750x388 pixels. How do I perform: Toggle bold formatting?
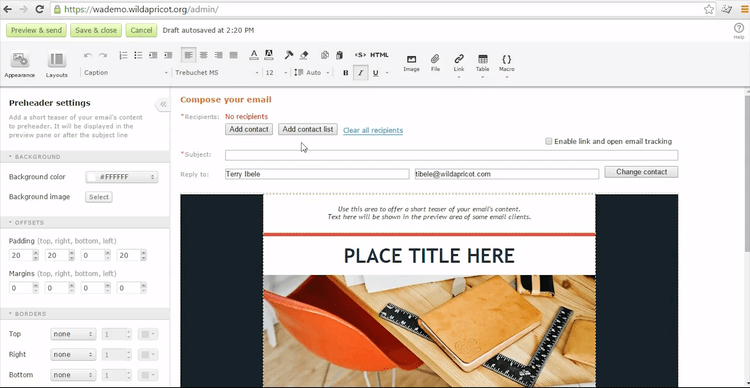(346, 73)
